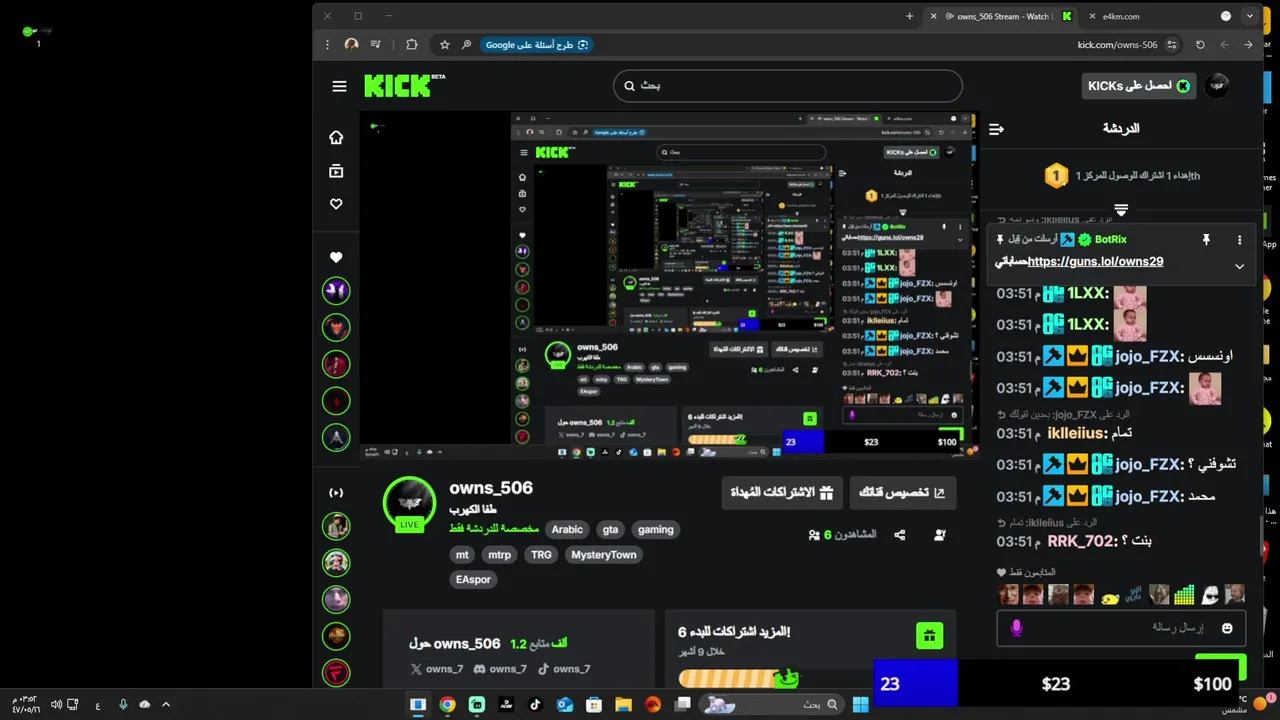Click the Gift Subs button under stream
This screenshot has width=1280, height=720.
[x=782, y=493]
